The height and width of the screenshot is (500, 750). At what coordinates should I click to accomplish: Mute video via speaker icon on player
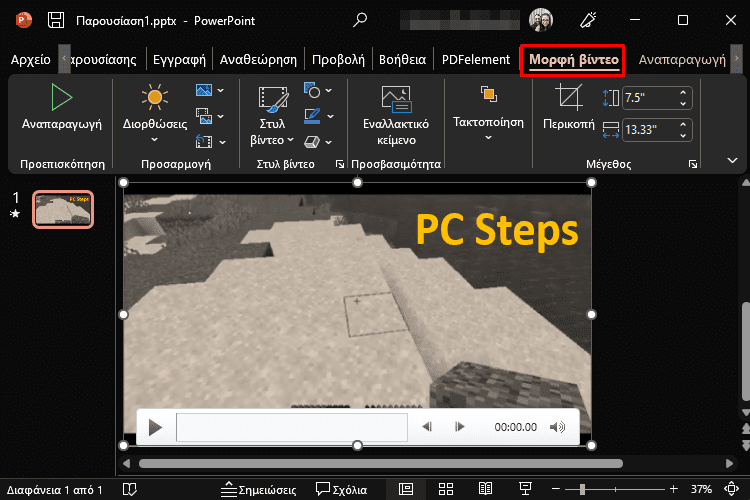557,427
